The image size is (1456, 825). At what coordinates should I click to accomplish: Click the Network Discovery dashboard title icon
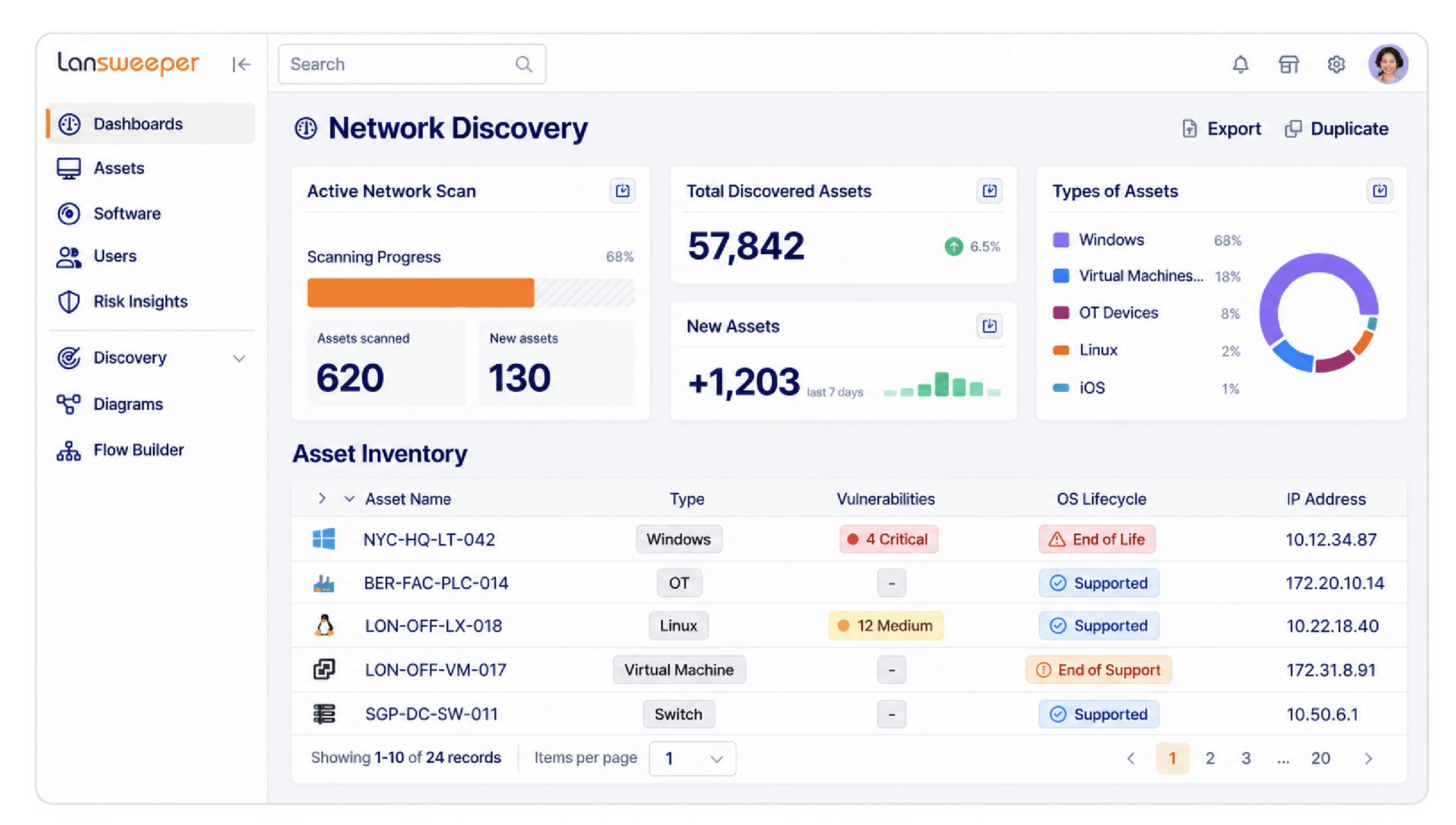click(x=306, y=128)
